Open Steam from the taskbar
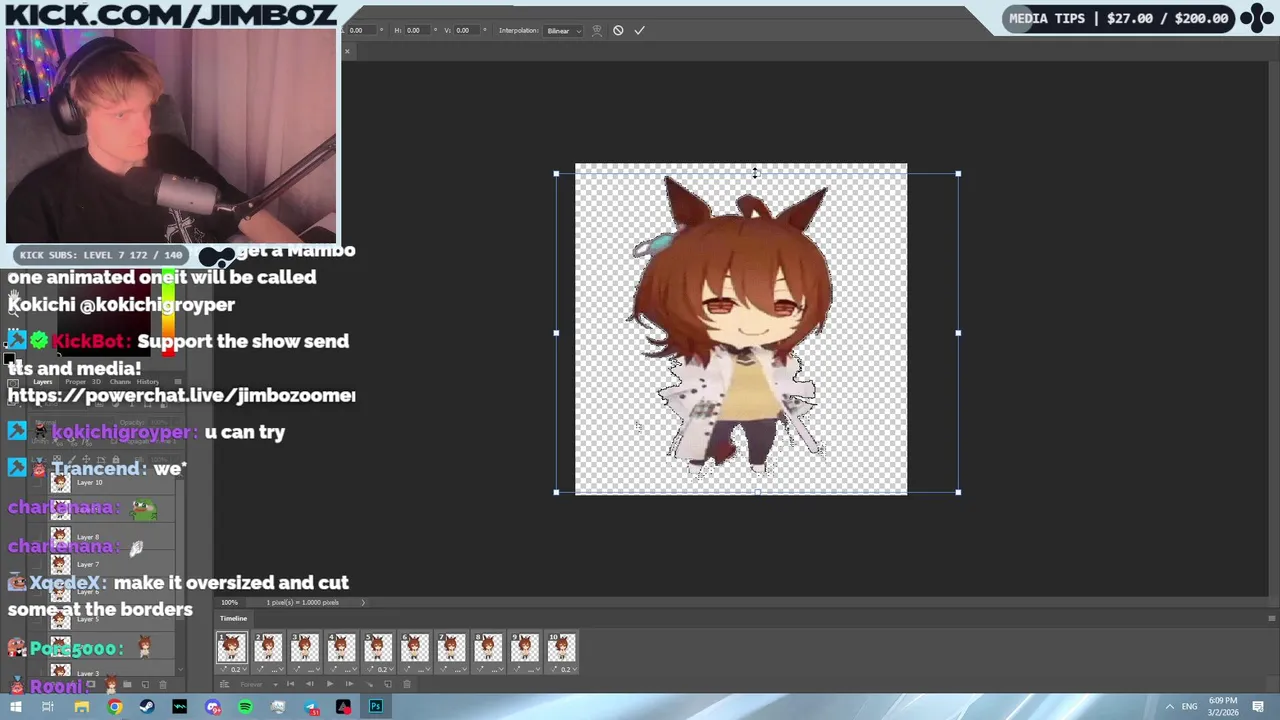Screen dimensions: 1280x720 [147, 707]
